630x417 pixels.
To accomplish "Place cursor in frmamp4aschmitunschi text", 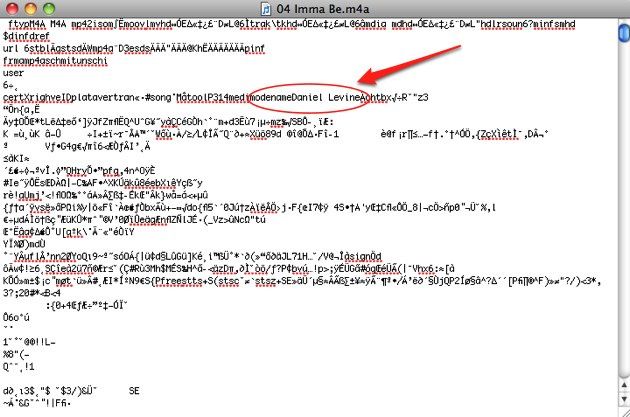I will [x=55, y=61].
